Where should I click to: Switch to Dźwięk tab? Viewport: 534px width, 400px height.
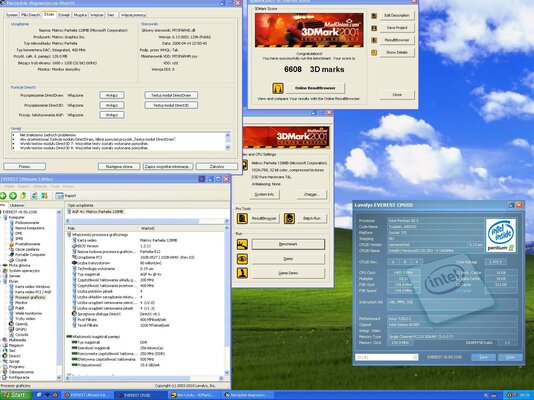[64, 15]
